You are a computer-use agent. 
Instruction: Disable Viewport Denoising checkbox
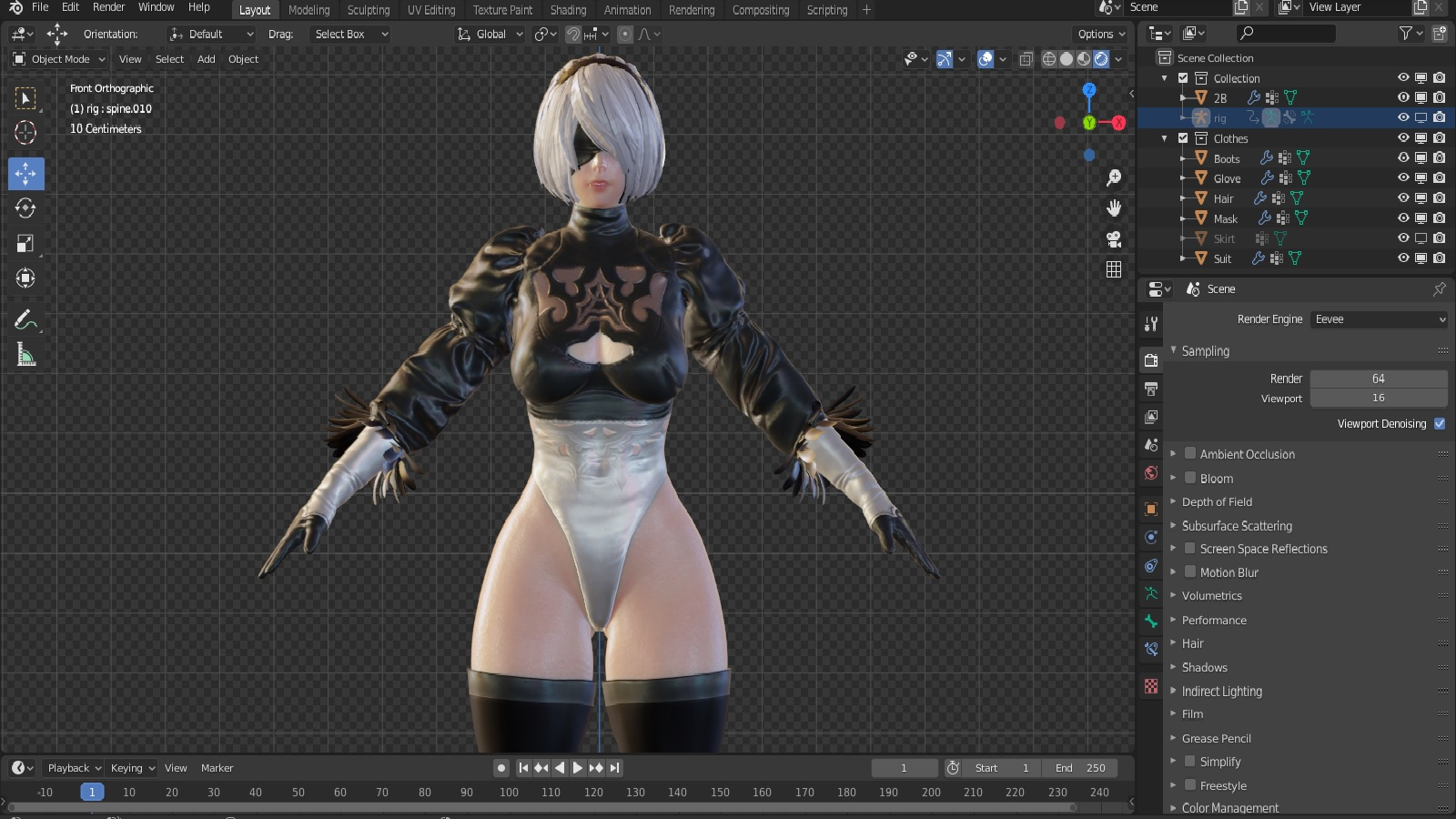click(x=1440, y=424)
